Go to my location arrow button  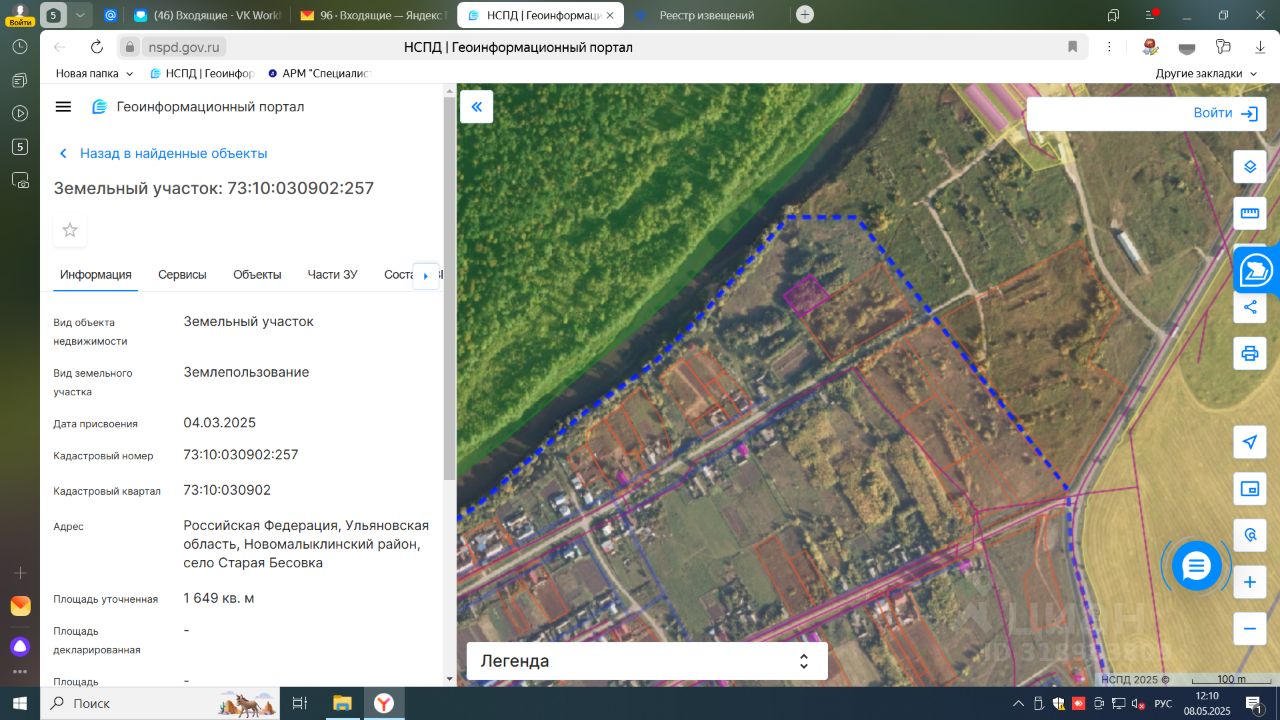(1250, 442)
